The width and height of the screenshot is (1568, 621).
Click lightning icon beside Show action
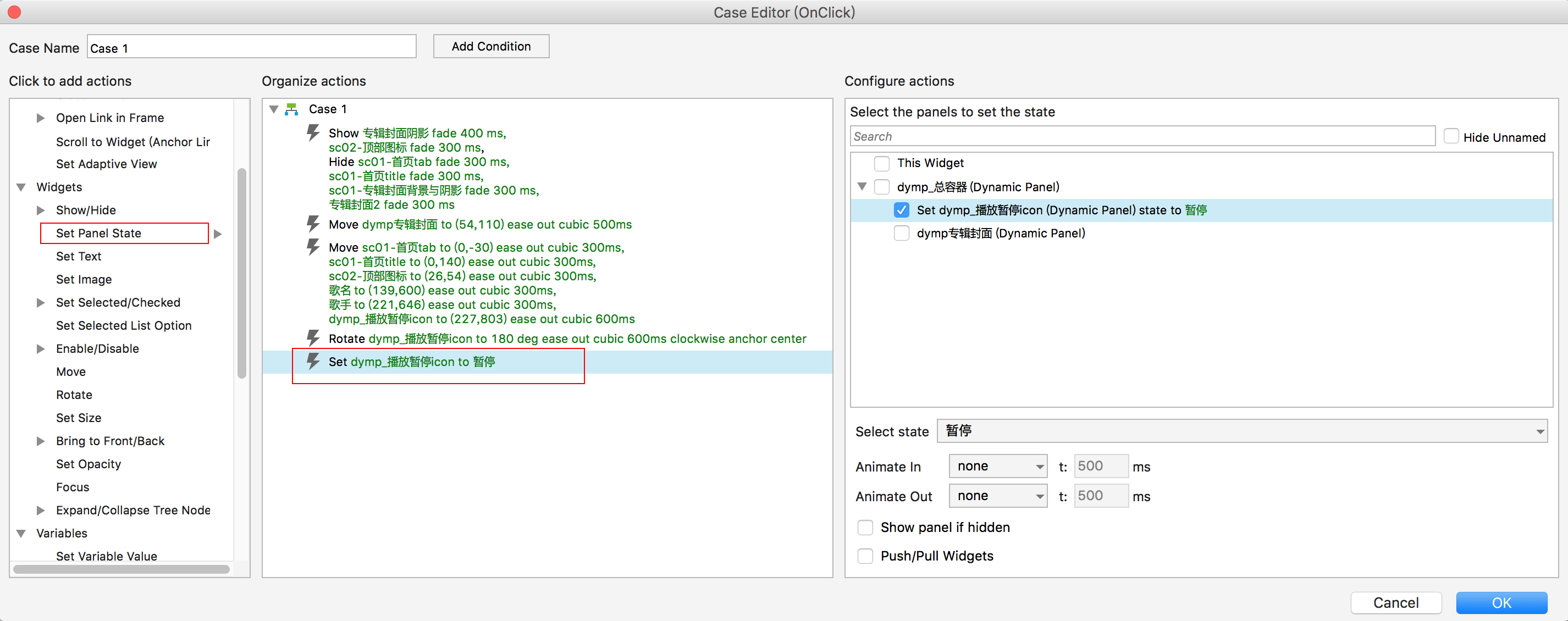[x=313, y=132]
